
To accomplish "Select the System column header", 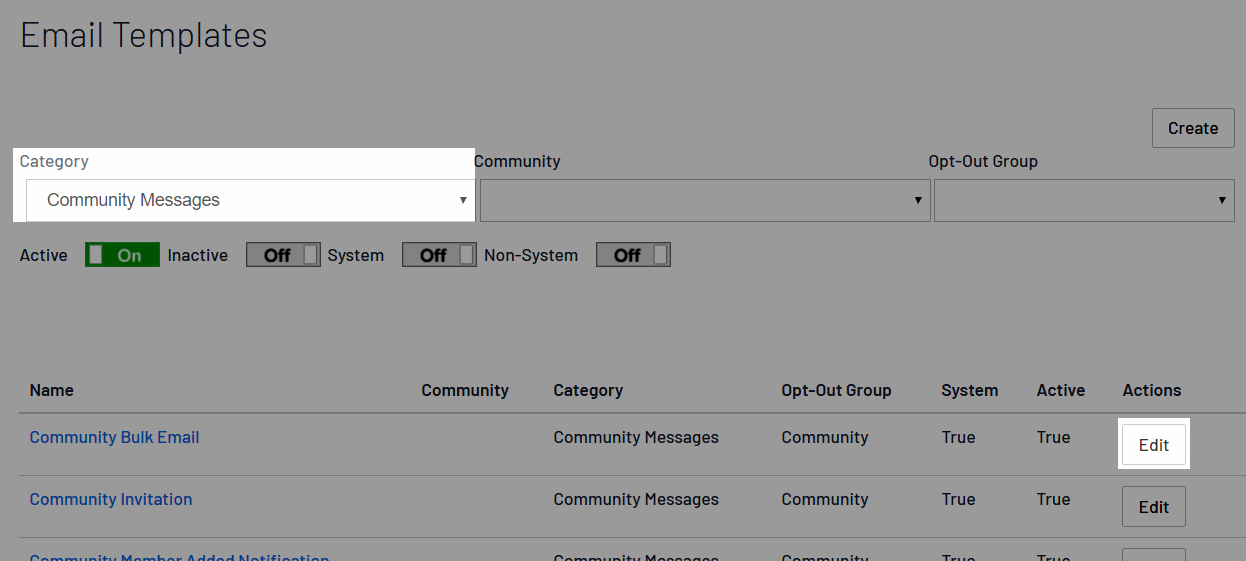I will coord(970,390).
